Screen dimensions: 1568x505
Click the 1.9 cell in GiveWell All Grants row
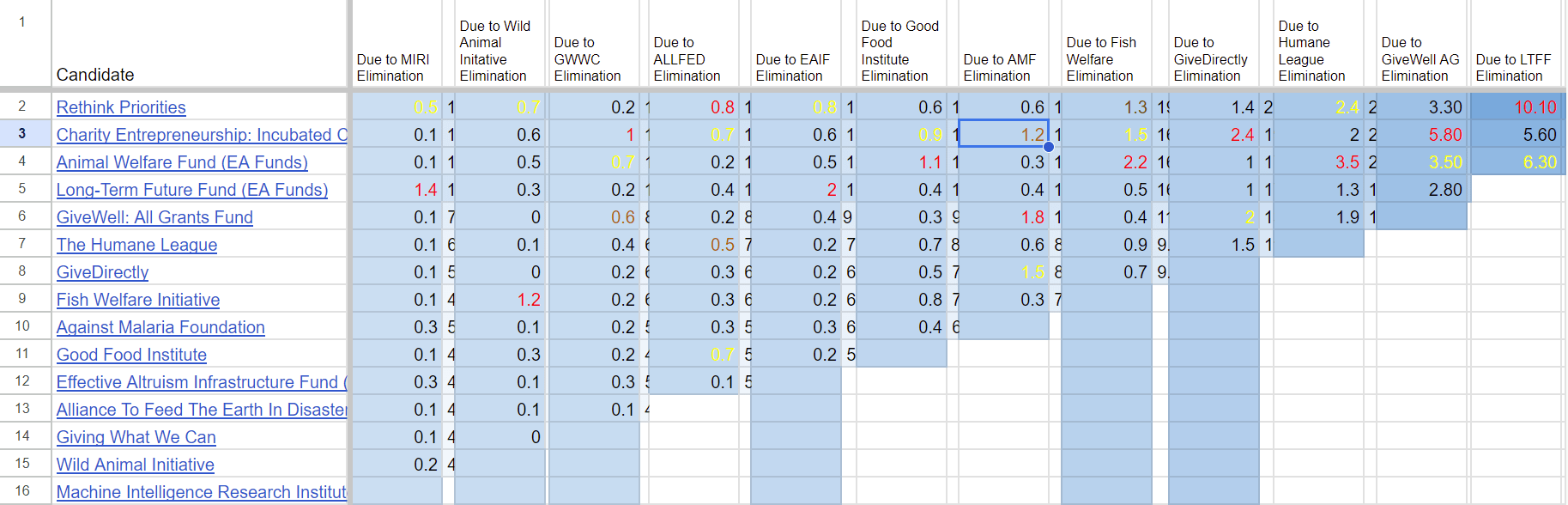point(1318,217)
